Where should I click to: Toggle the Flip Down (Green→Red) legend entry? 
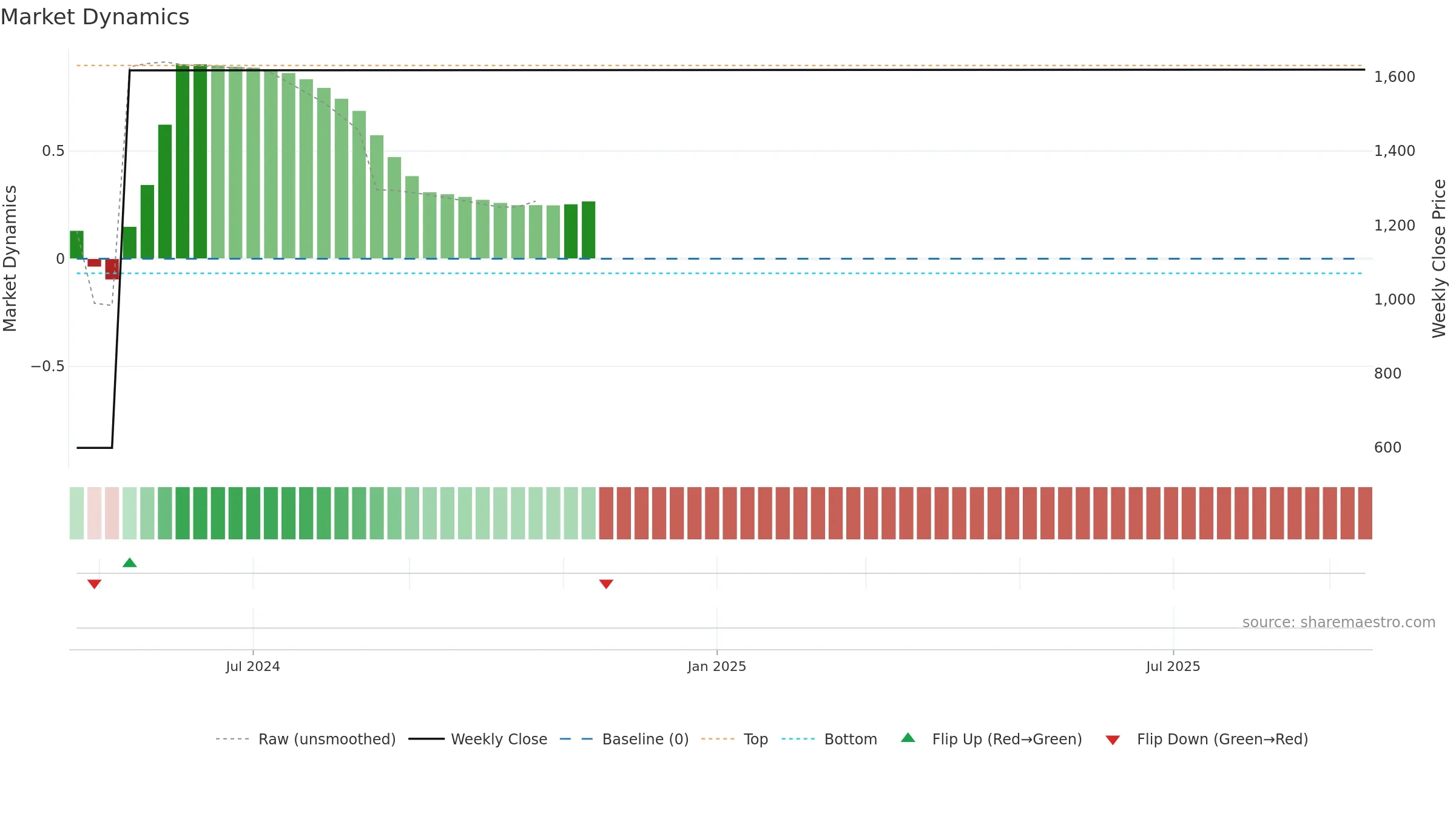tap(1207, 739)
